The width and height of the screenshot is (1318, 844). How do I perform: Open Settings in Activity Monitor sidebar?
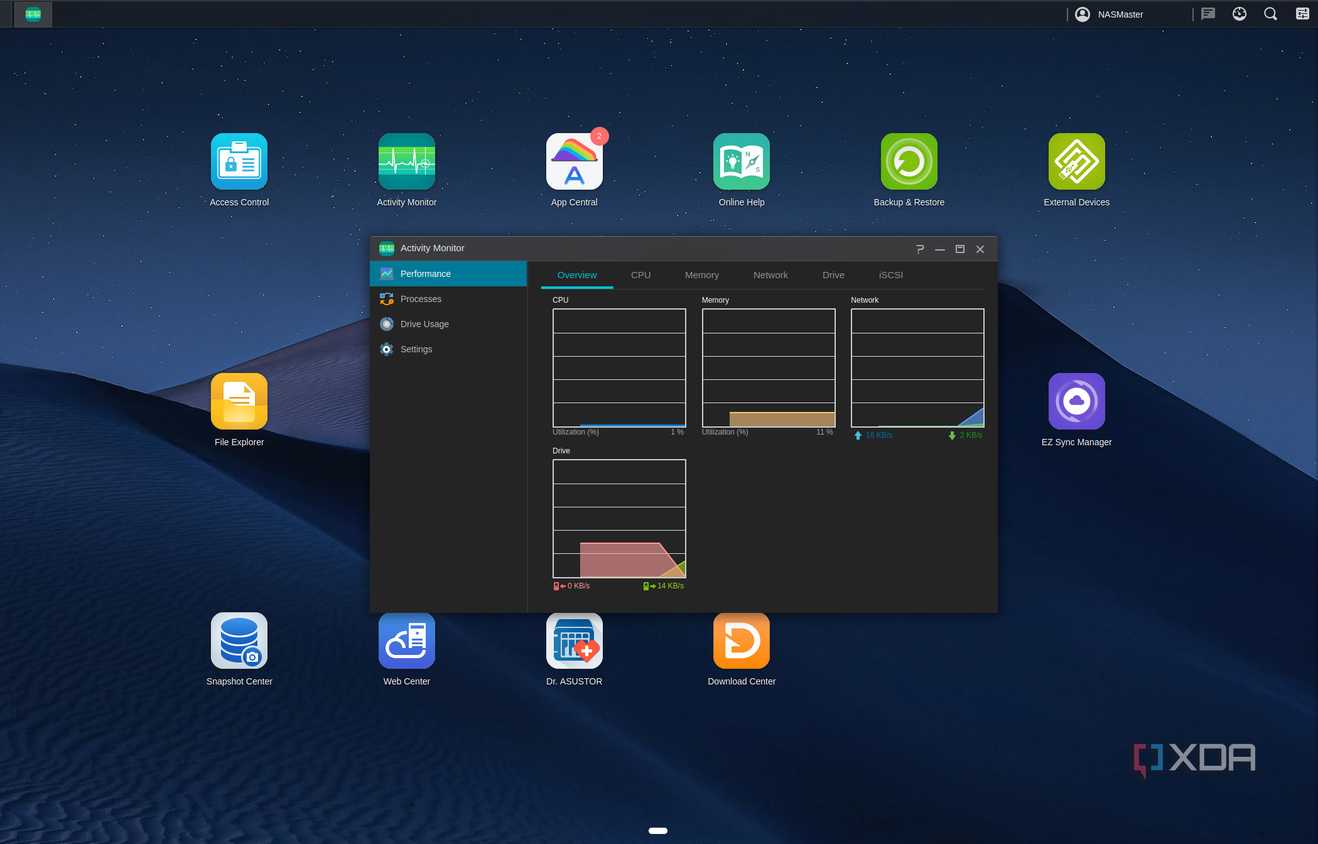[448, 349]
